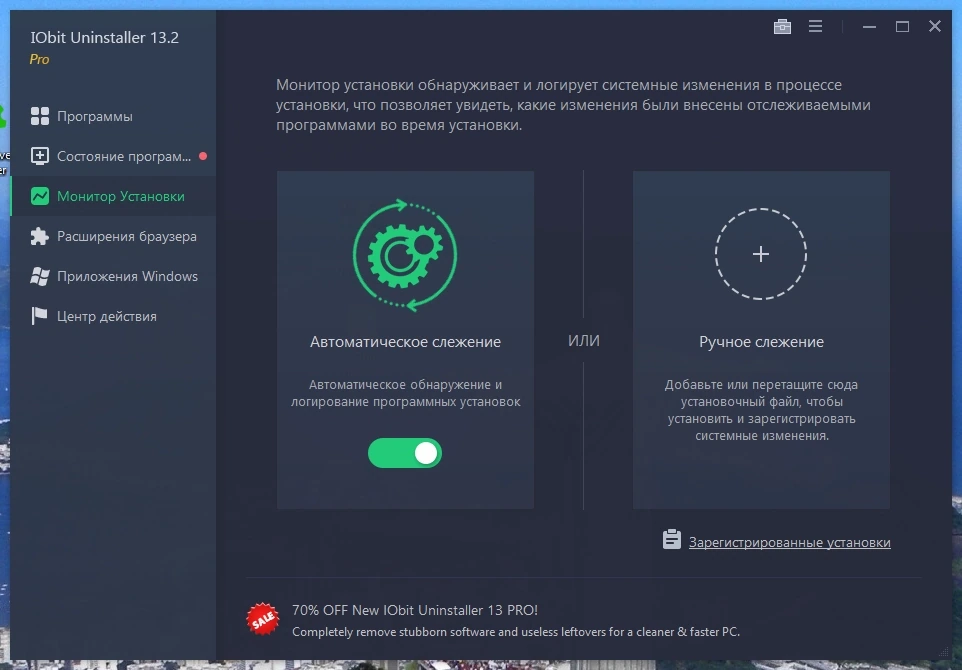The height and width of the screenshot is (670, 962).
Task: Click the Состояние програм... update icon
Action: tap(40, 156)
